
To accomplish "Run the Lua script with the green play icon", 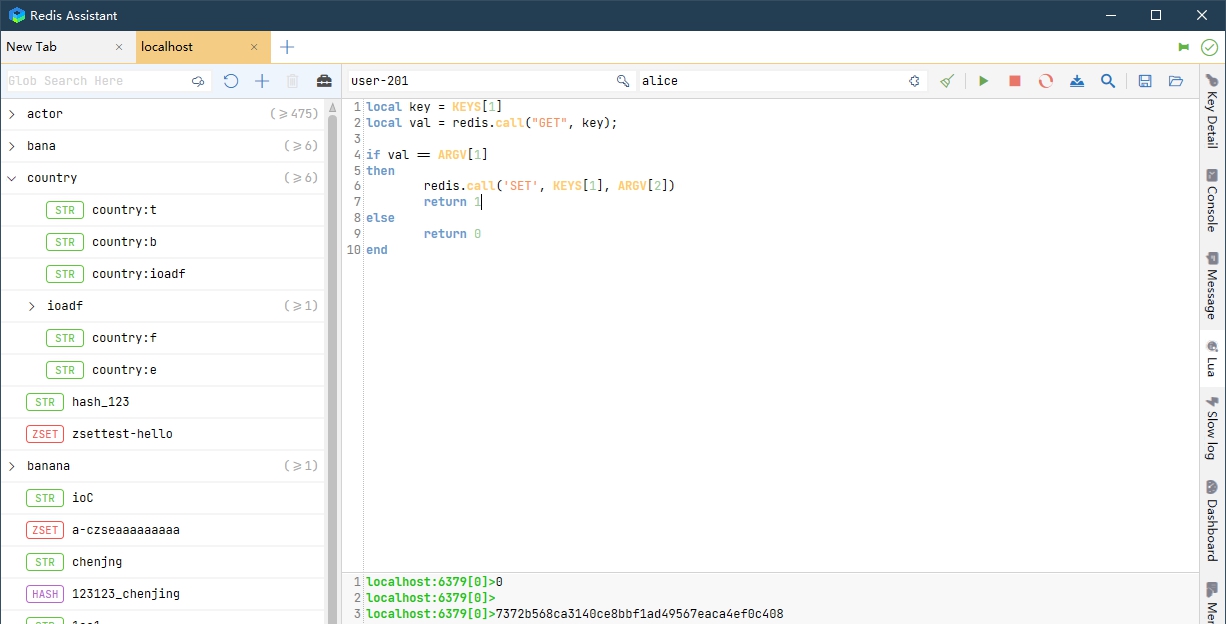I will coord(984,81).
